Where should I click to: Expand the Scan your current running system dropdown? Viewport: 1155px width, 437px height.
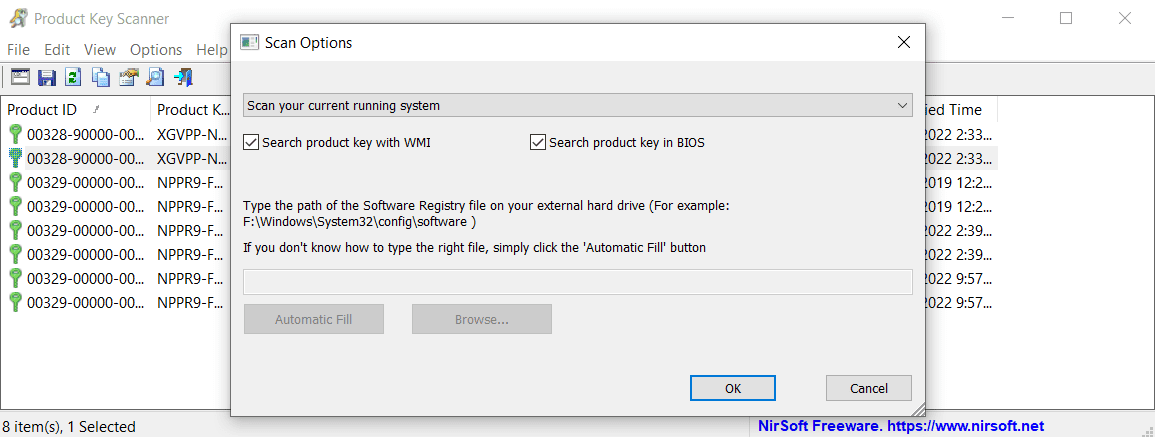[577, 105]
